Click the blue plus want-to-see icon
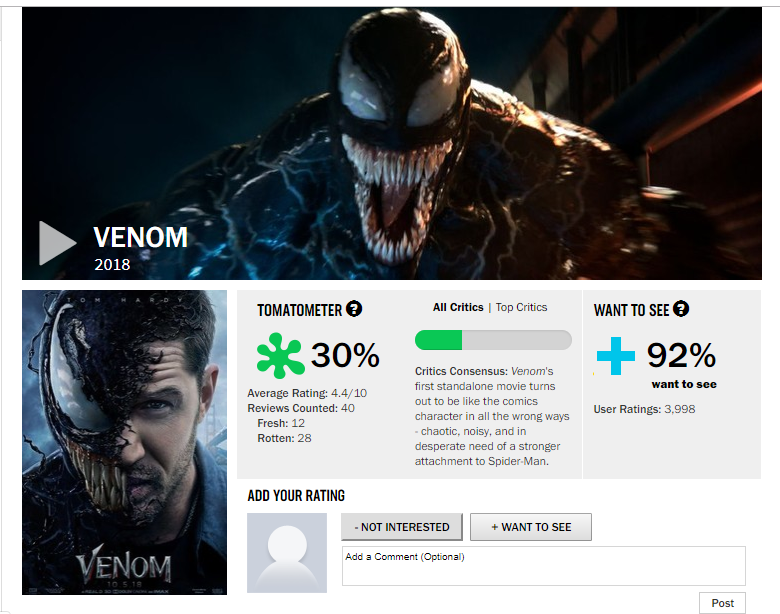Viewport: 780px width, 614px height. (x=616, y=356)
